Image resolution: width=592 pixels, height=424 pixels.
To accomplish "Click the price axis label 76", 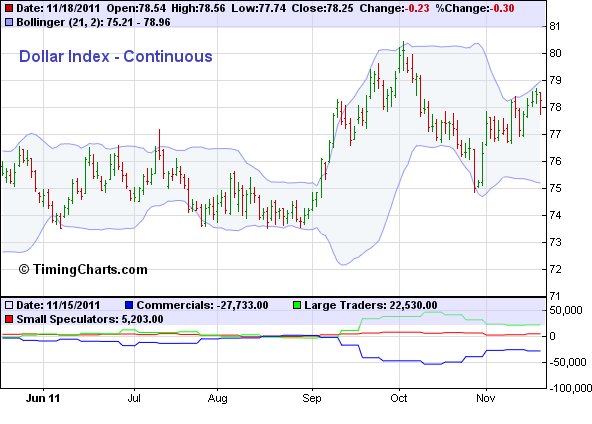I will (x=555, y=161).
